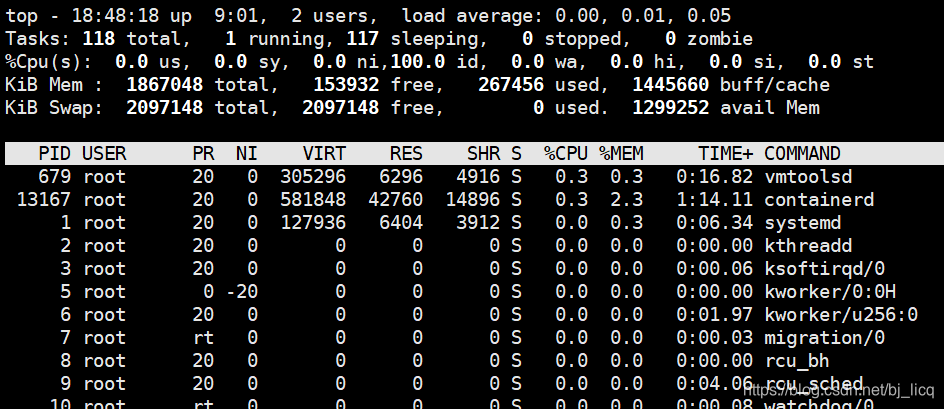The image size is (944, 409).
Task: Click the USER column header
Action: pyautogui.click(x=104, y=154)
